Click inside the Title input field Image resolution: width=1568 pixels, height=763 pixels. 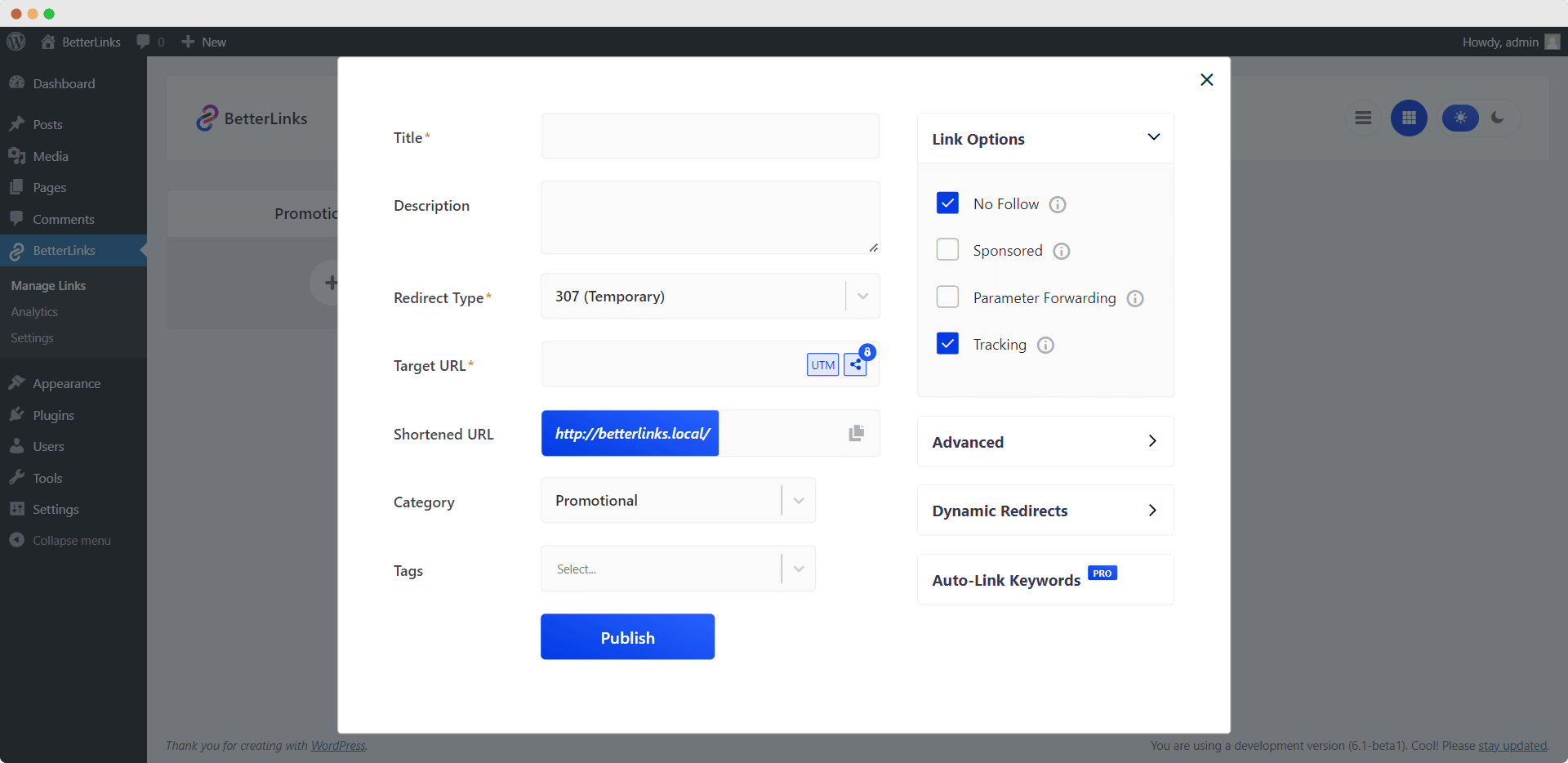(709, 136)
